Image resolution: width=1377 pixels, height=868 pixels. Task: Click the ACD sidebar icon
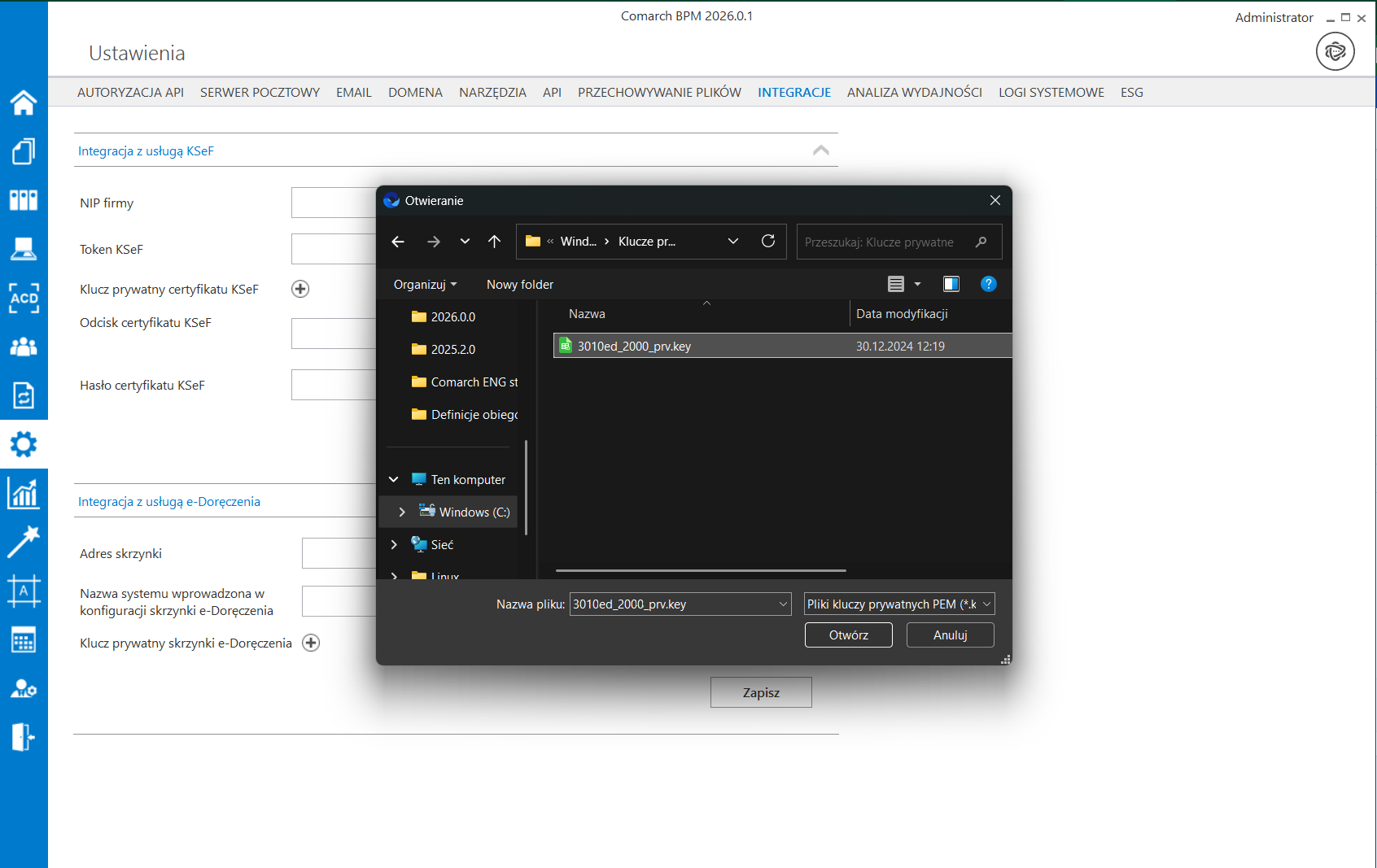tap(24, 298)
